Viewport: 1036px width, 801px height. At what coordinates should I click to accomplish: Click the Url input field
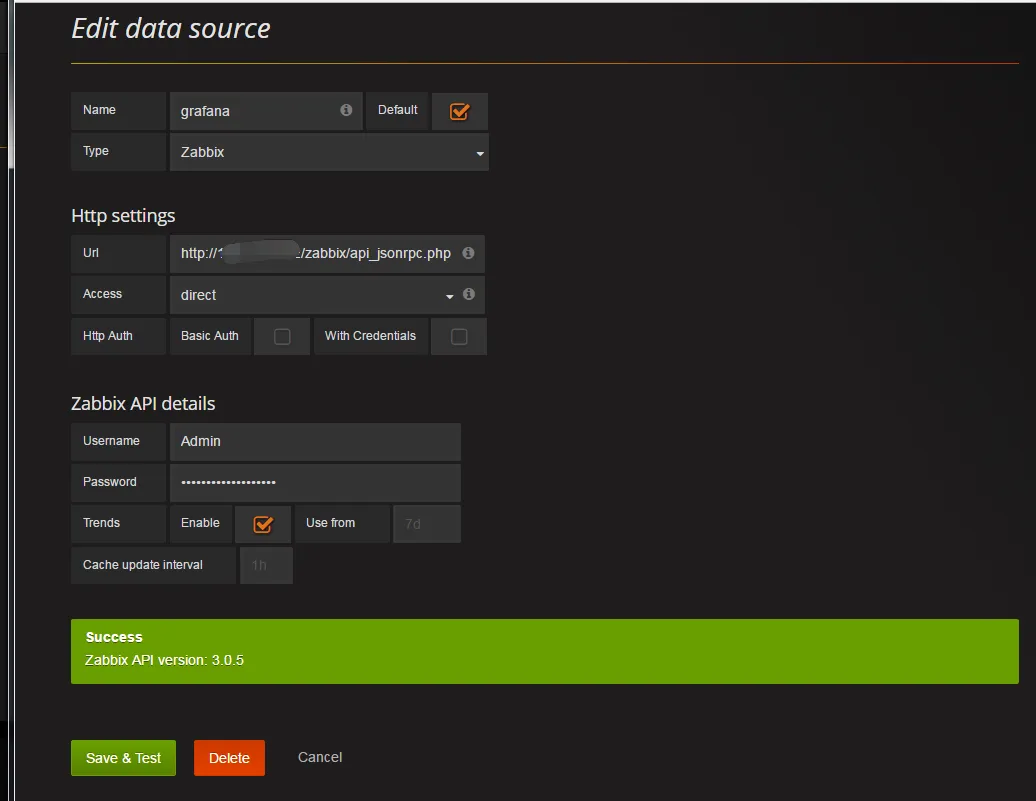pos(327,254)
